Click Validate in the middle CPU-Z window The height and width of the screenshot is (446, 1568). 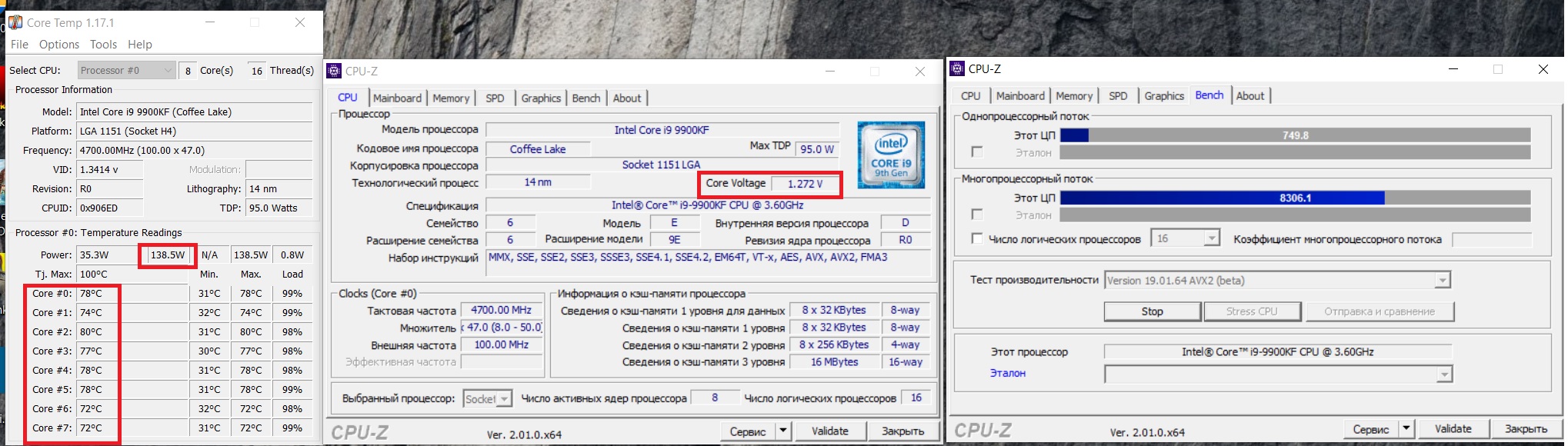coord(829,431)
